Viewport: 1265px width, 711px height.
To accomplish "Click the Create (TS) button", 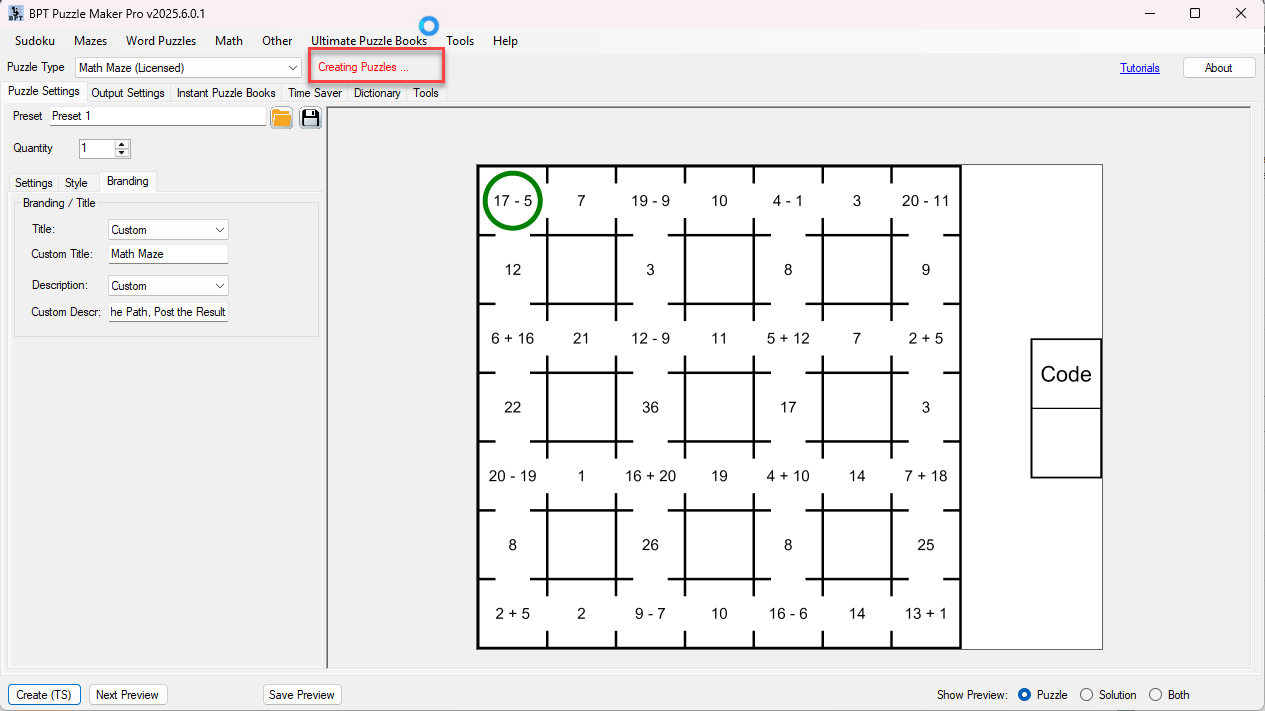I will 44,695.
